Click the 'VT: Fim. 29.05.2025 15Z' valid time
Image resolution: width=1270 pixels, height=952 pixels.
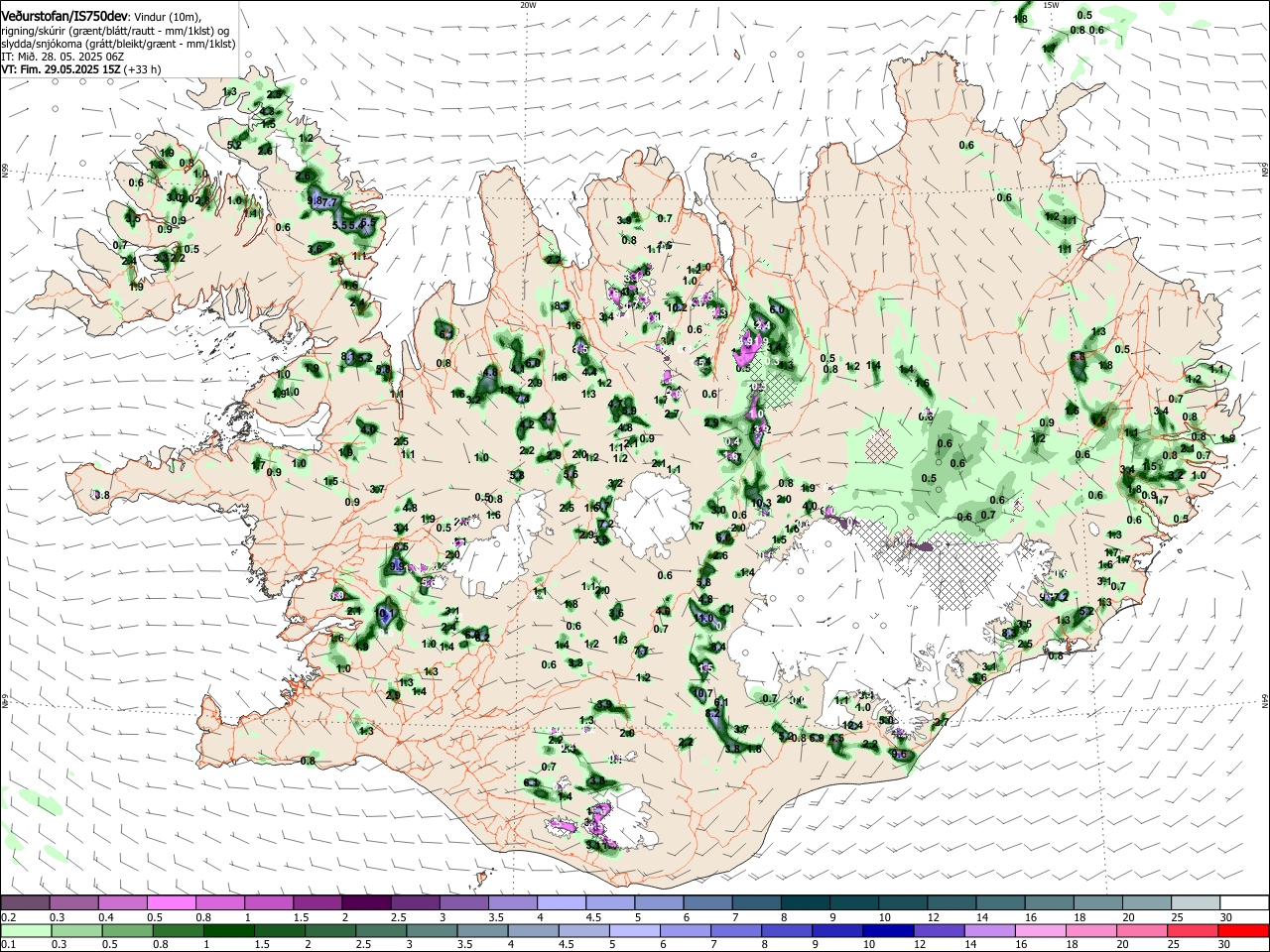(x=61, y=69)
